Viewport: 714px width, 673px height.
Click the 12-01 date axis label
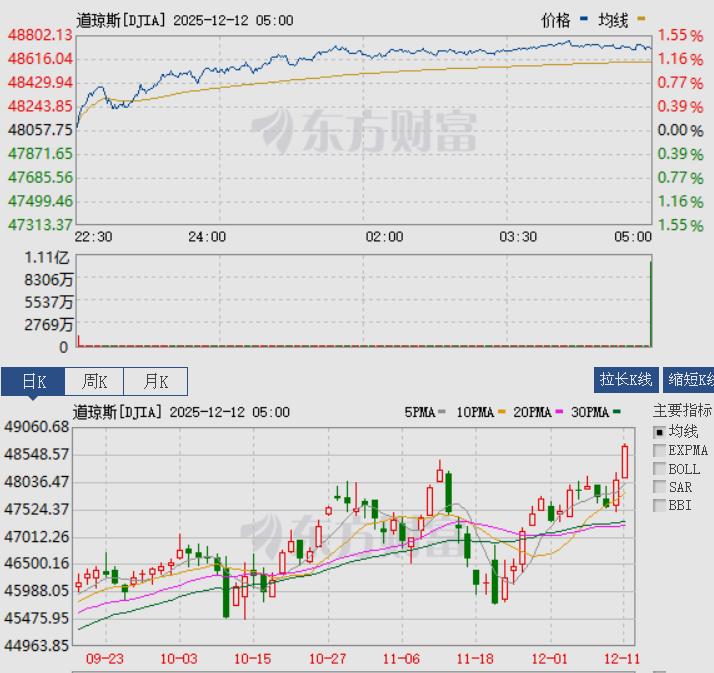coord(550,658)
